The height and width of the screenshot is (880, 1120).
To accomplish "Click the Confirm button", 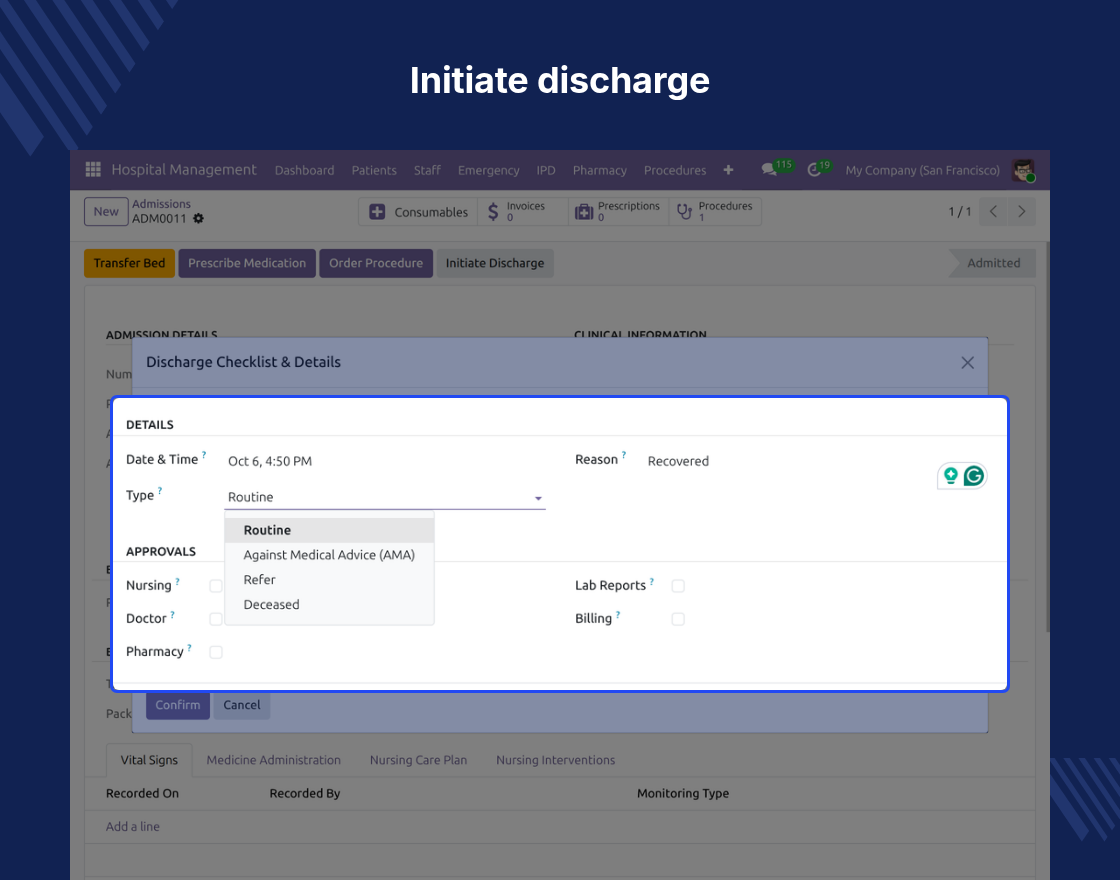I will (178, 705).
